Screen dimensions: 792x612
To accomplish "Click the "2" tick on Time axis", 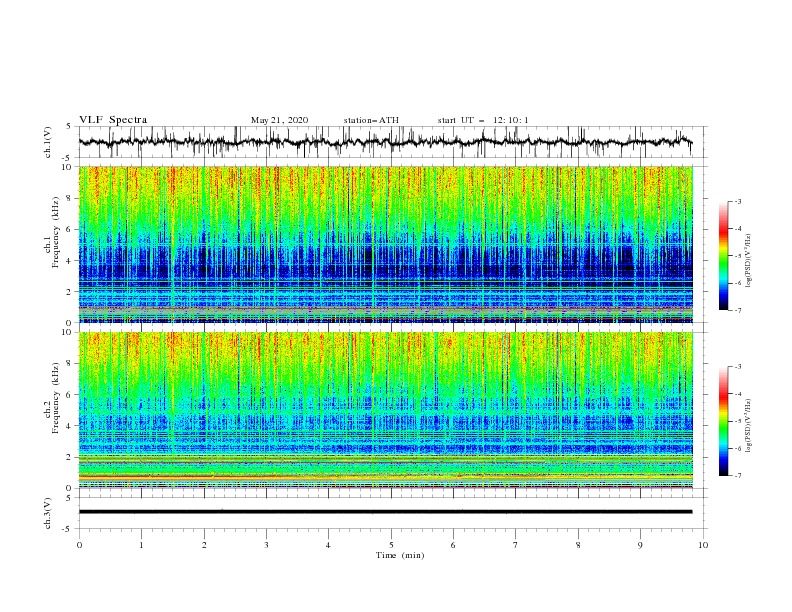I will (x=204, y=545).
